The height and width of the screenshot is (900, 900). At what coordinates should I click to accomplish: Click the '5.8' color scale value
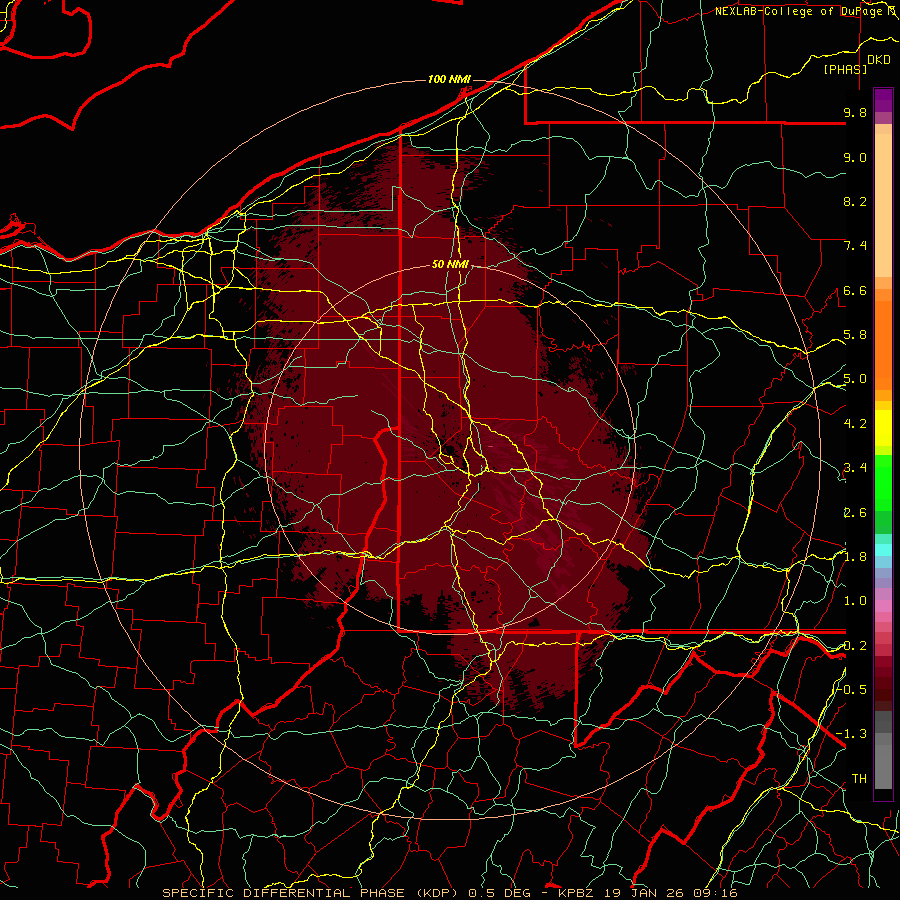click(855, 335)
